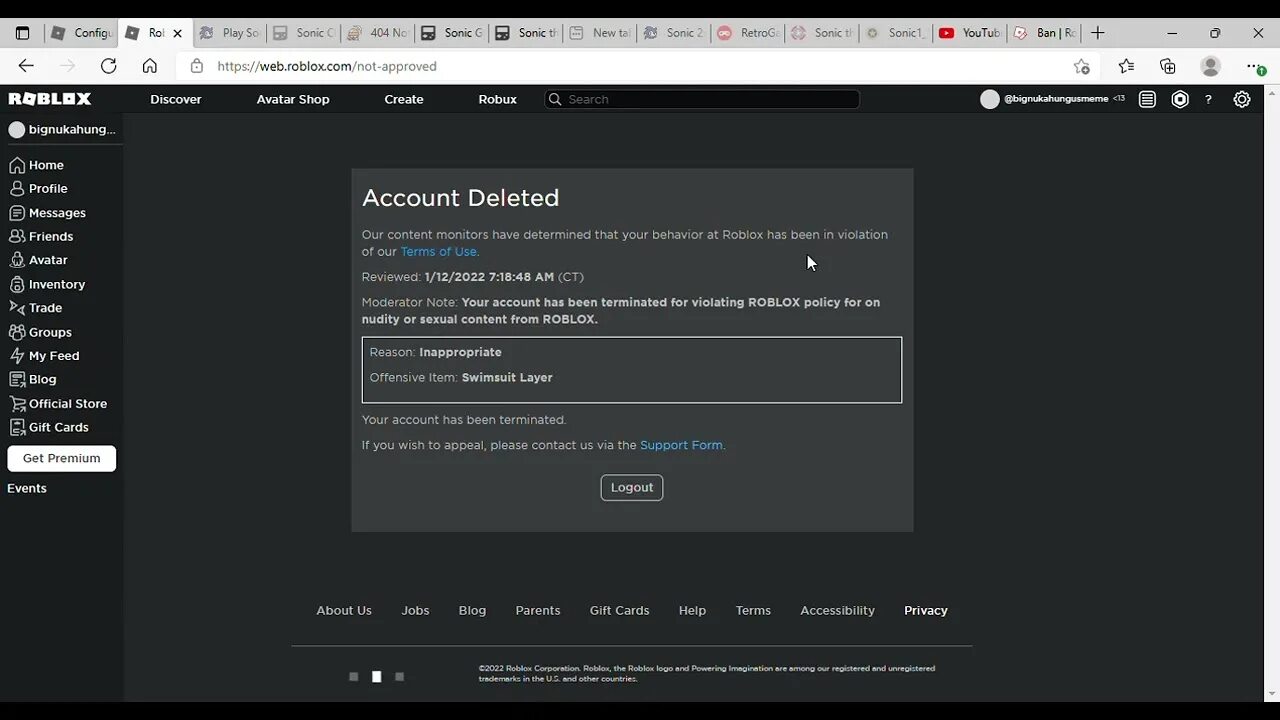Open the Home sidebar icon
This screenshot has width=1280, height=720.
coord(17,165)
